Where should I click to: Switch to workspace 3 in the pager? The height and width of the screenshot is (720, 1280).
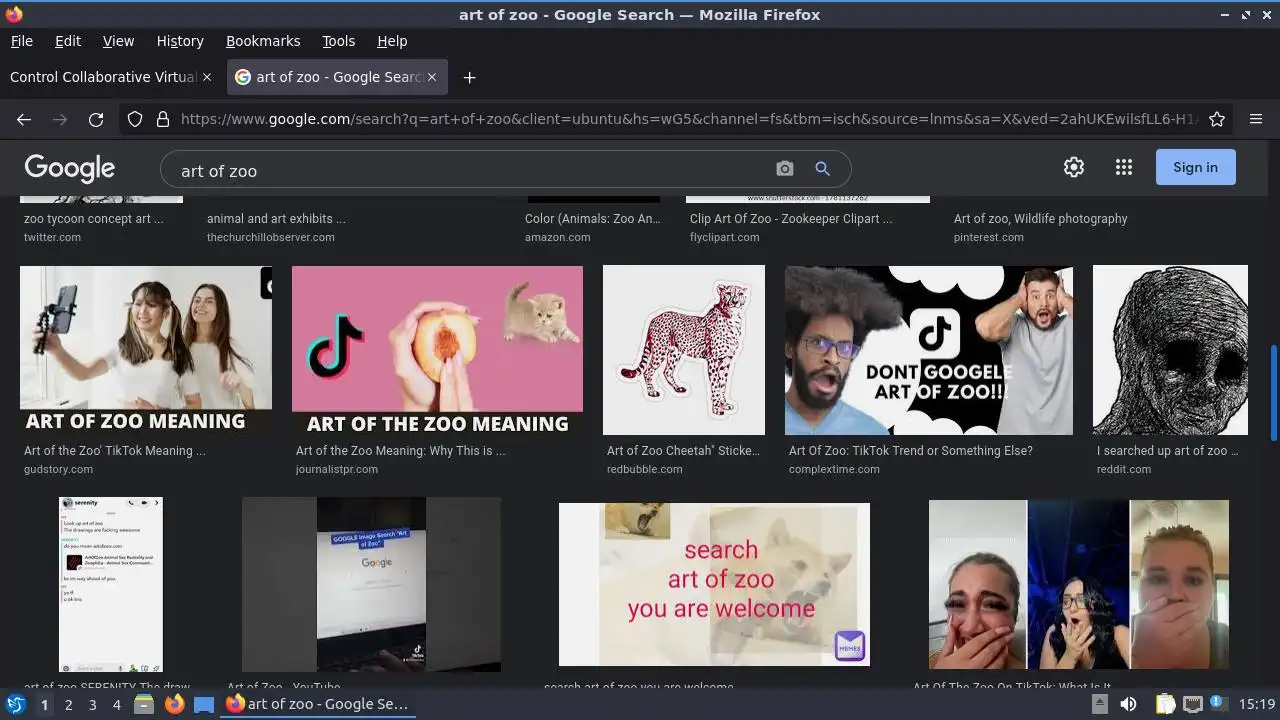pyautogui.click(x=92, y=704)
